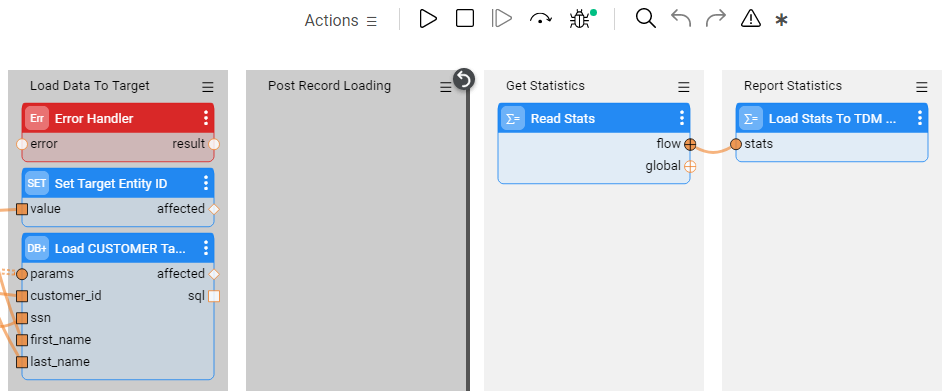Screen dimensions: 950x391
Task: Open the warning triangle icon
Action: coord(751,19)
